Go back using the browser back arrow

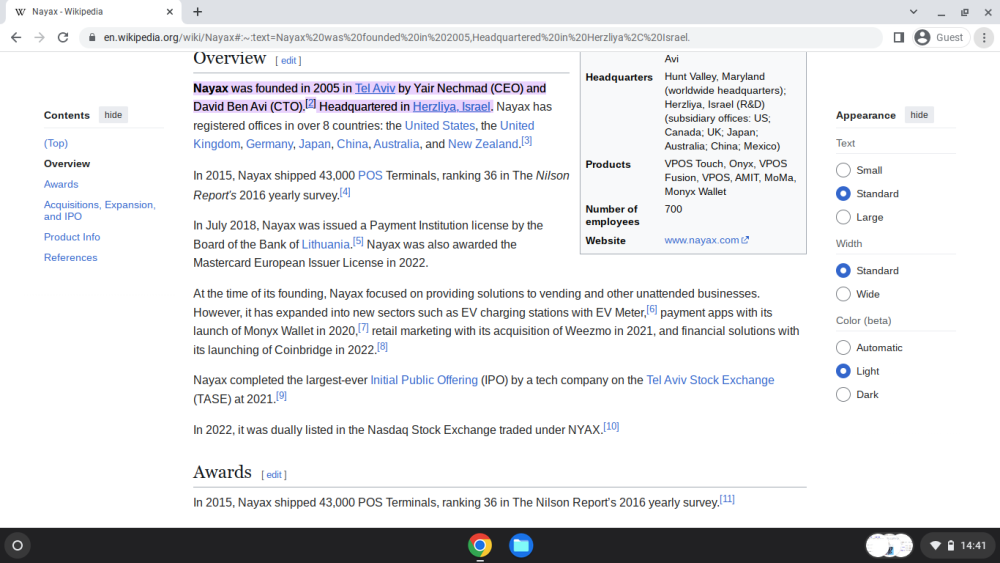[16, 38]
